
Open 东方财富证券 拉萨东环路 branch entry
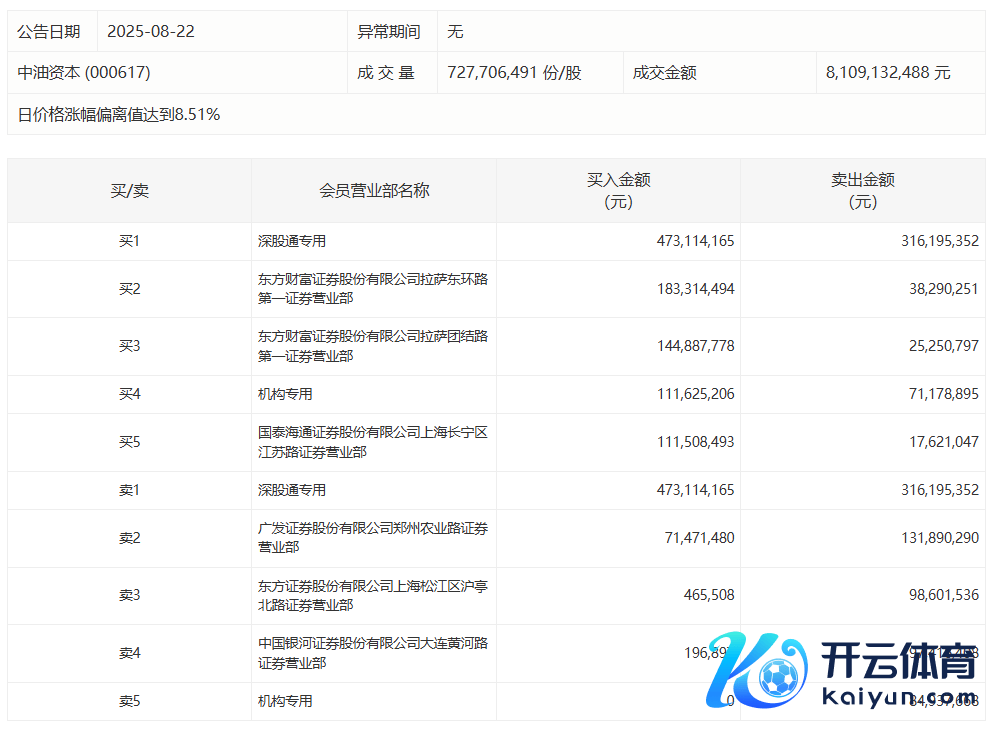point(372,289)
